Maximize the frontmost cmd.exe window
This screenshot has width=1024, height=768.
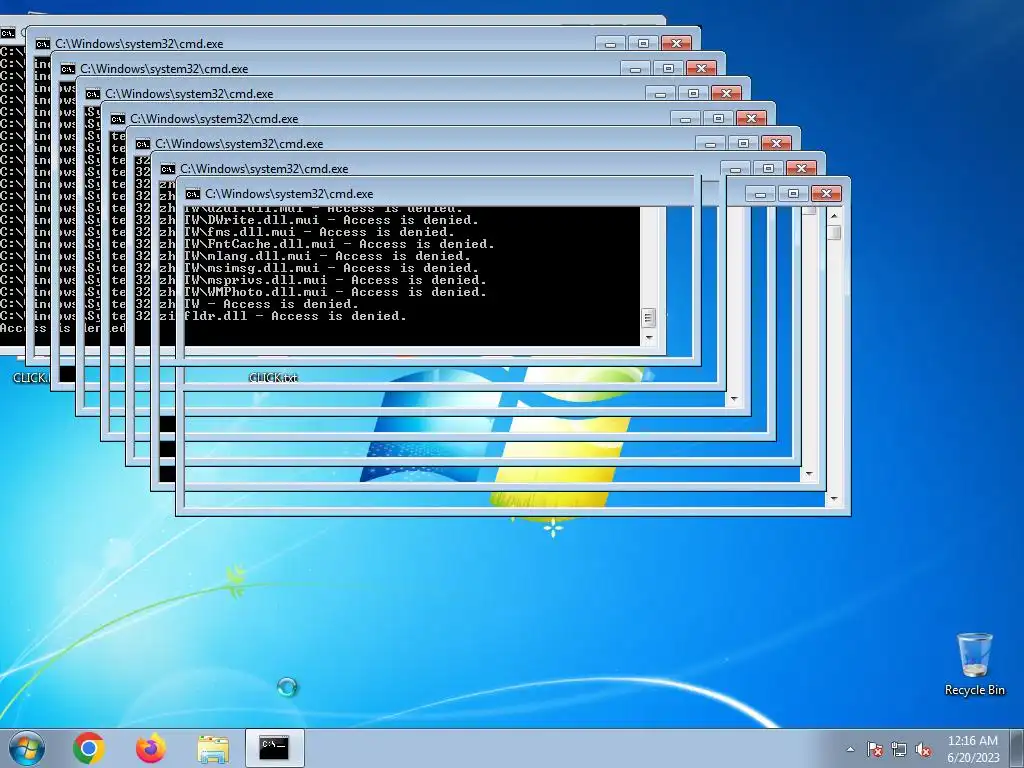click(x=793, y=193)
